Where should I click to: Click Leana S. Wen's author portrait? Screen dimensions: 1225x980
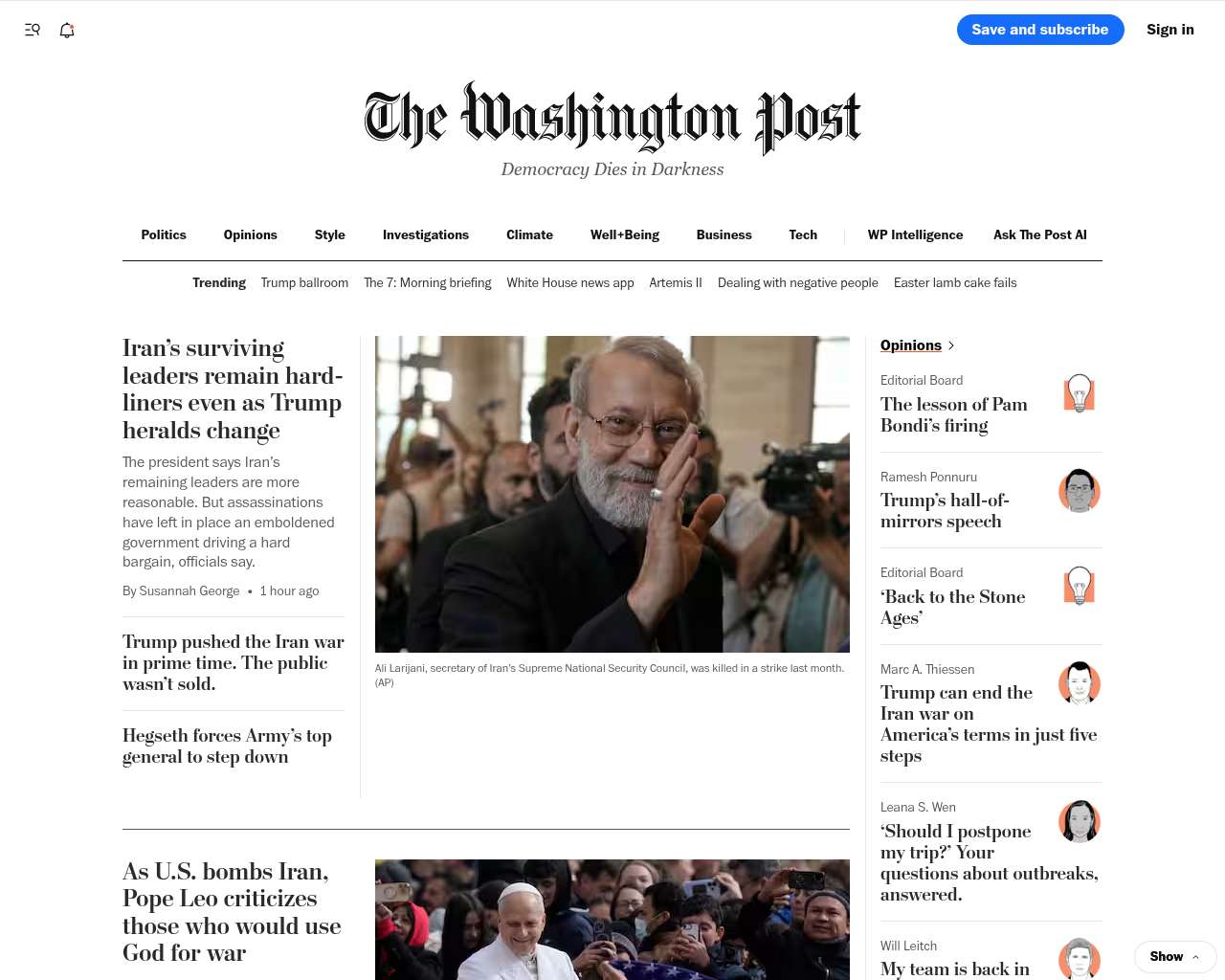[x=1080, y=821]
